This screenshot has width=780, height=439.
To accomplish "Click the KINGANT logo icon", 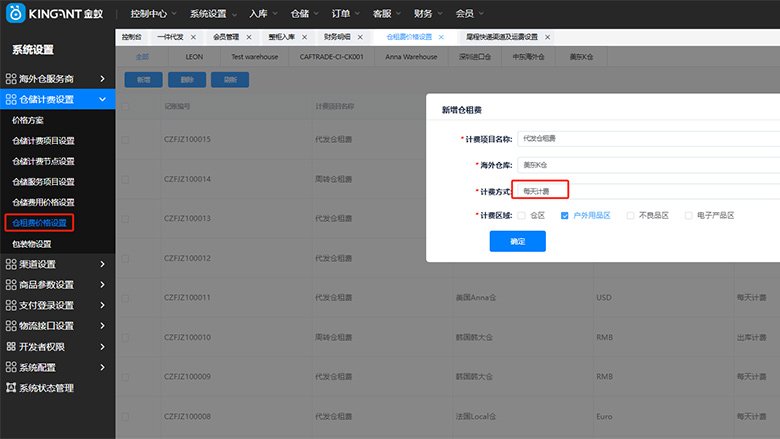I will tap(15, 13).
